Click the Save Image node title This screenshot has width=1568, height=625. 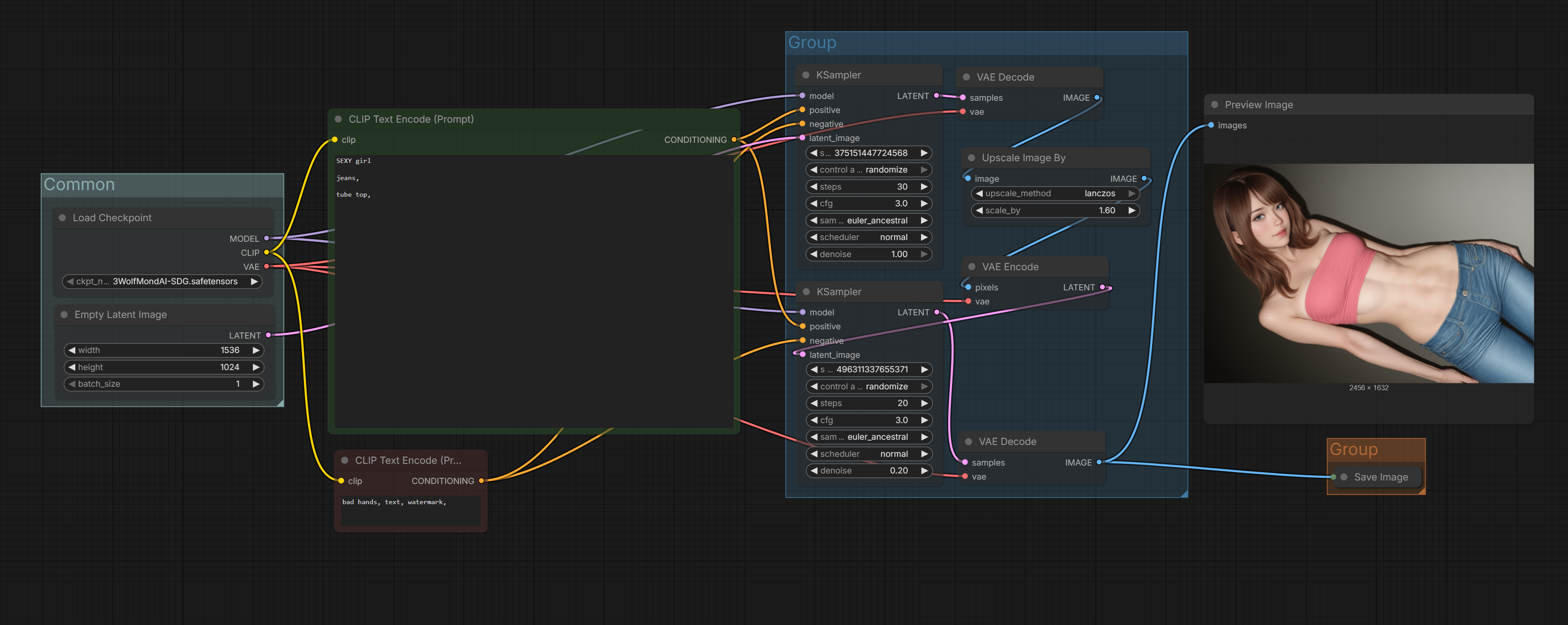pos(1381,477)
